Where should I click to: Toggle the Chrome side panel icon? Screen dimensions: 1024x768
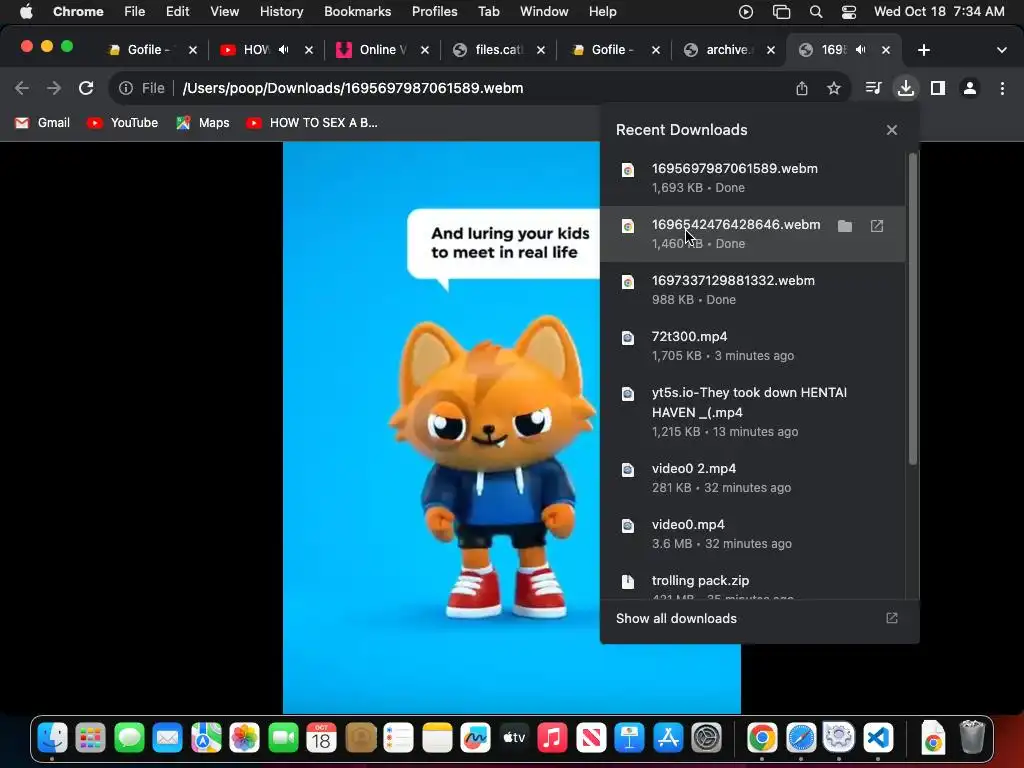937,88
